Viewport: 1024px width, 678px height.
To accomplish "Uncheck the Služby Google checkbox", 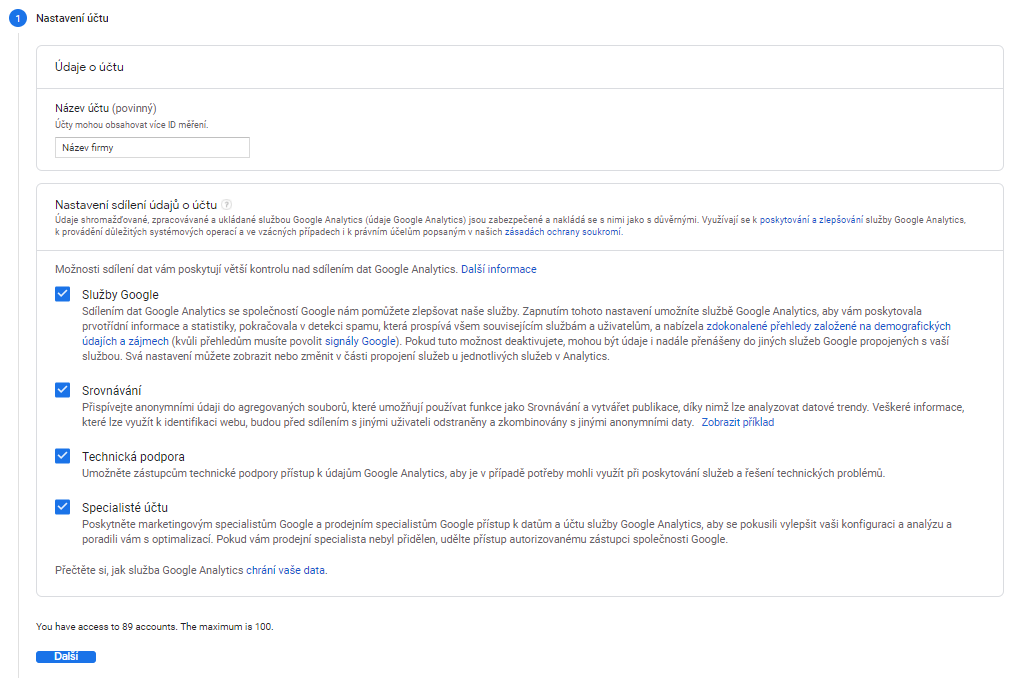I will click(x=63, y=294).
